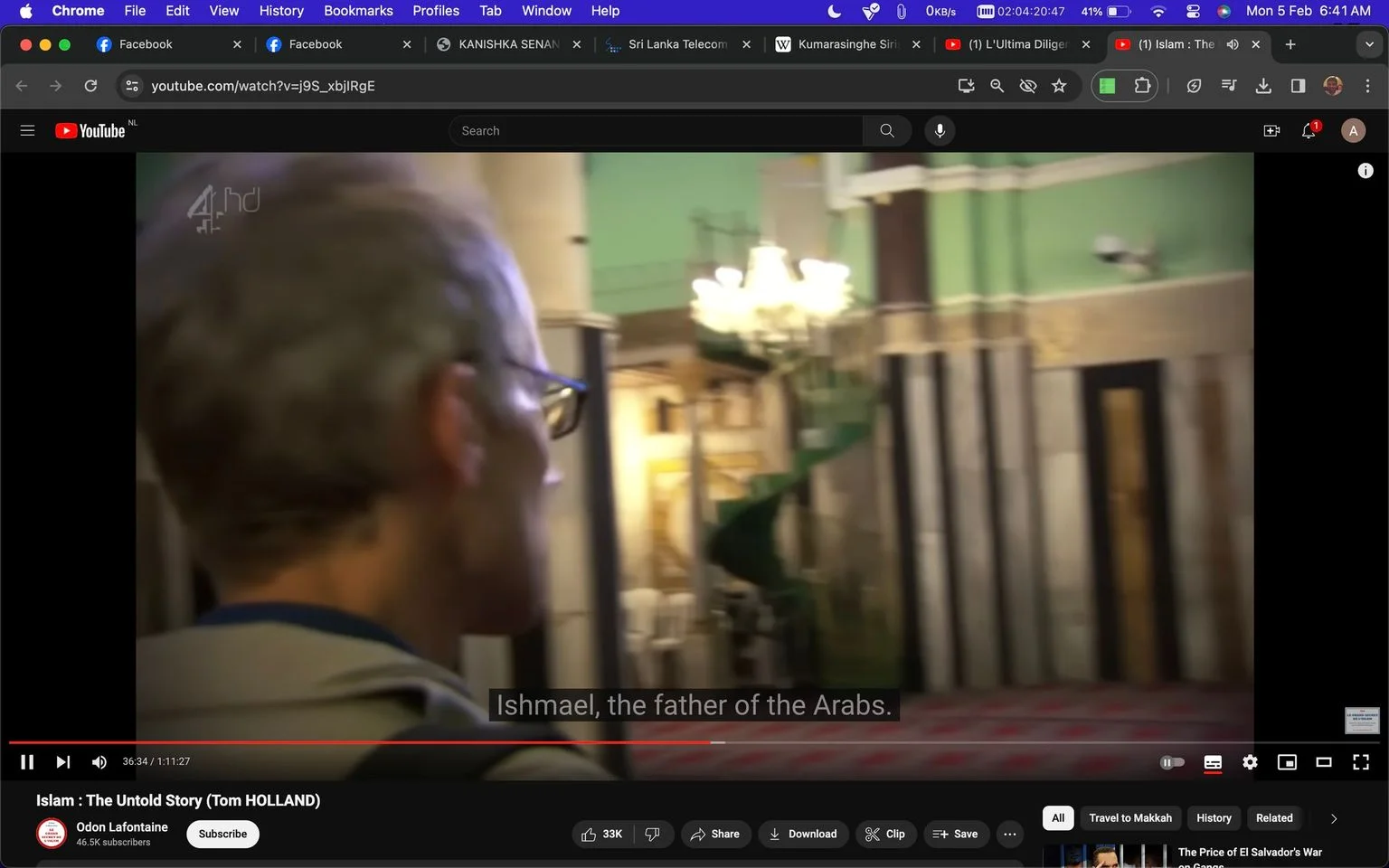Show next filter chips arrow

[1333, 818]
